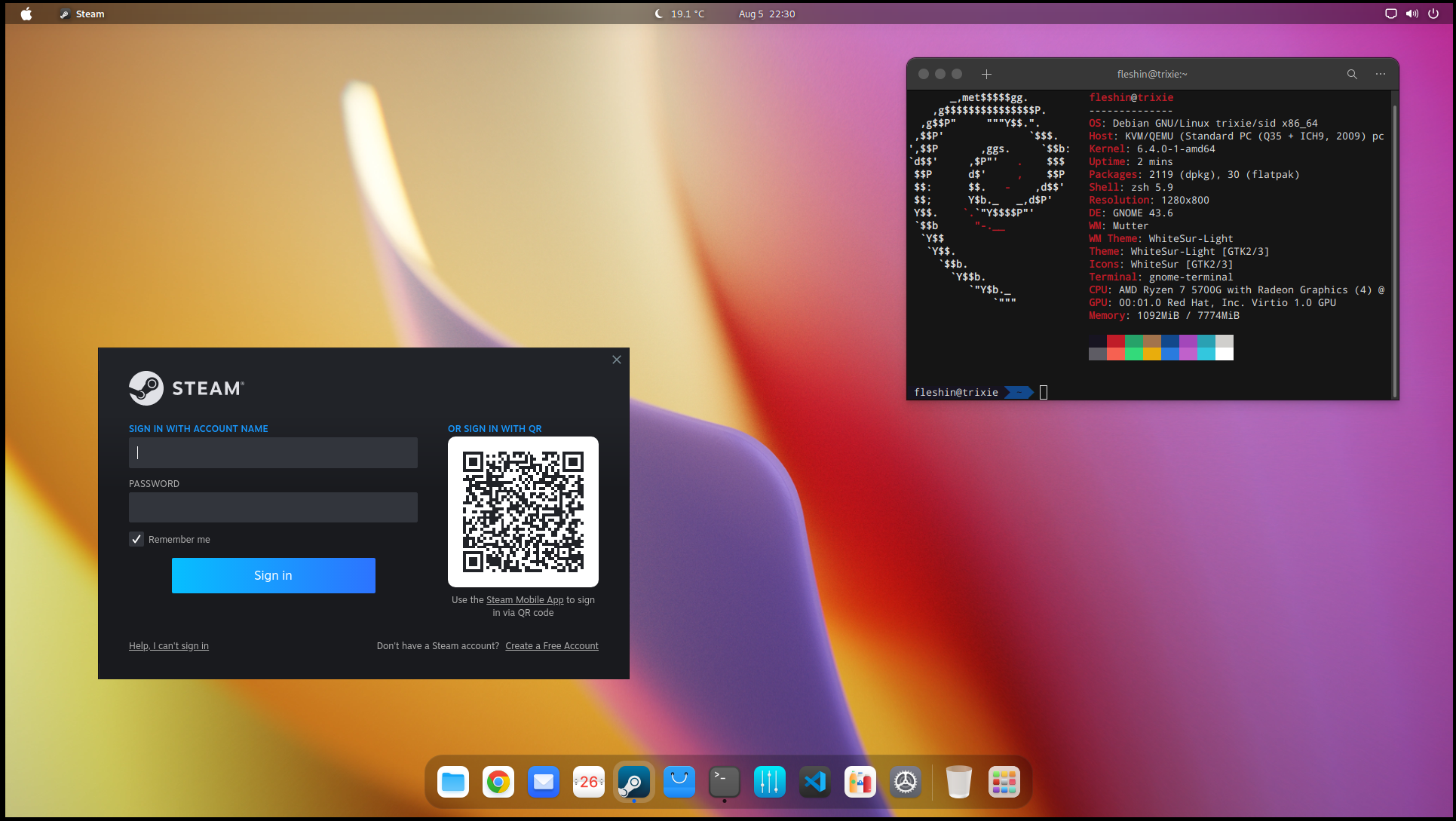
Task: Click the terminal search magnifier icon
Action: pyautogui.click(x=1352, y=74)
